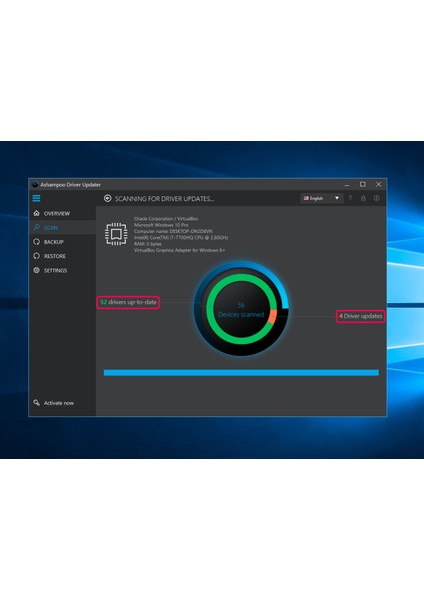Viewport: 424px width, 600px height.
Task: Click the blue scan progress bar
Action: 241,372
